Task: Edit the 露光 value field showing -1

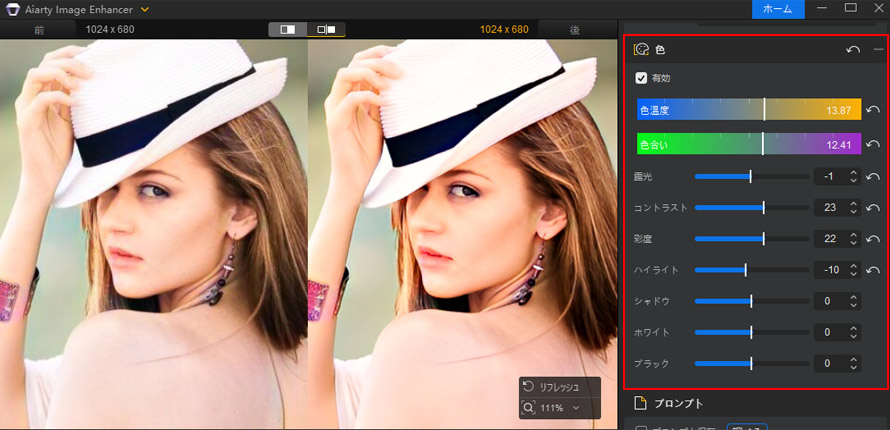Action: click(x=830, y=177)
